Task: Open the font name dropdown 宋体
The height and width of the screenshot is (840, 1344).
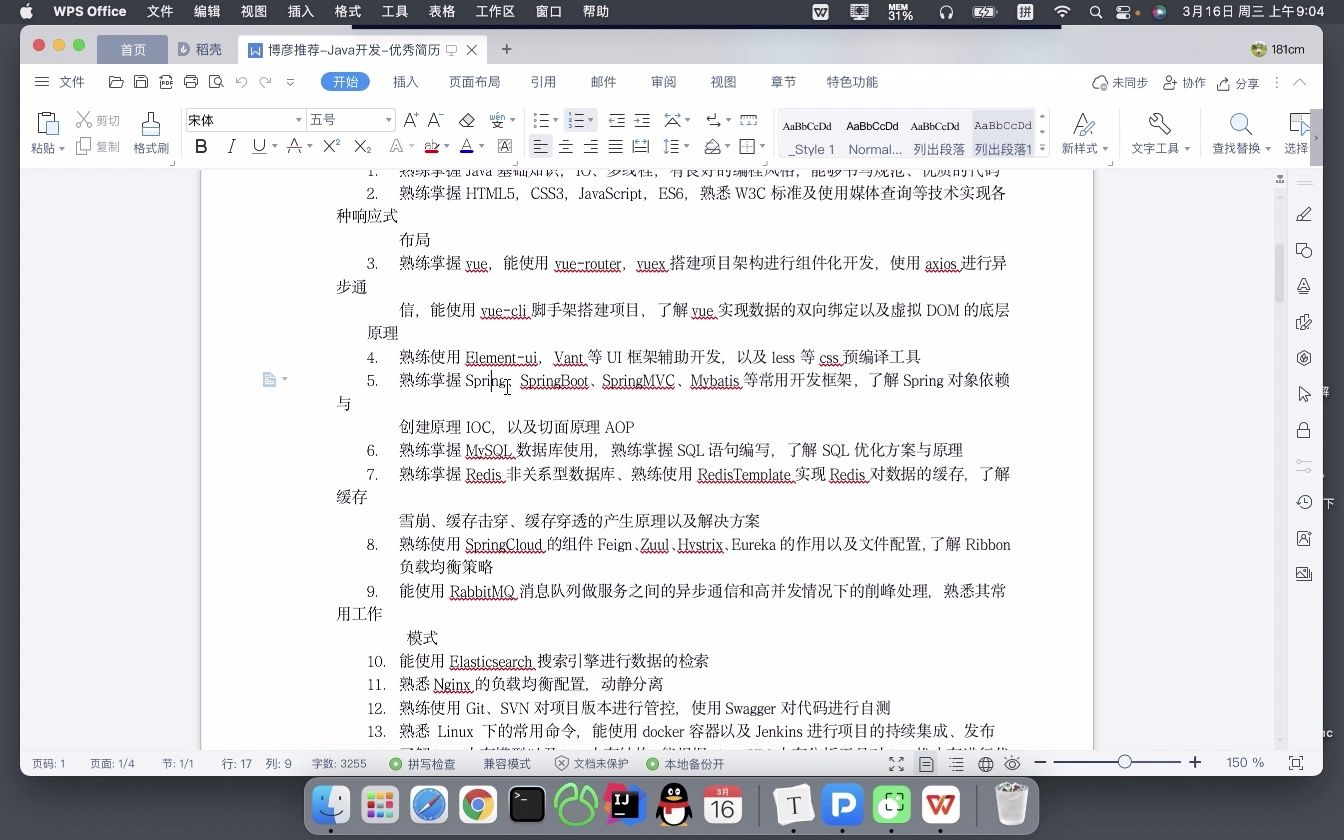Action: click(298, 120)
